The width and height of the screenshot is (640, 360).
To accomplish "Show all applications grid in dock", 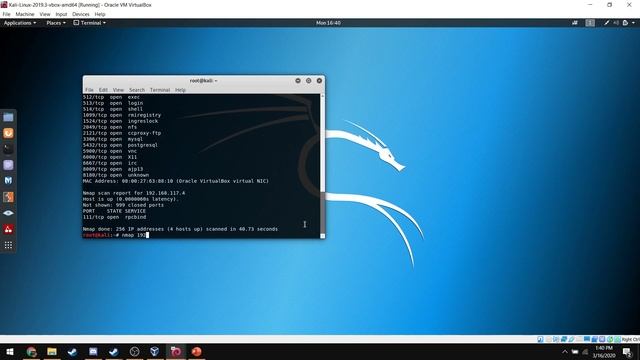I will 8,245.
